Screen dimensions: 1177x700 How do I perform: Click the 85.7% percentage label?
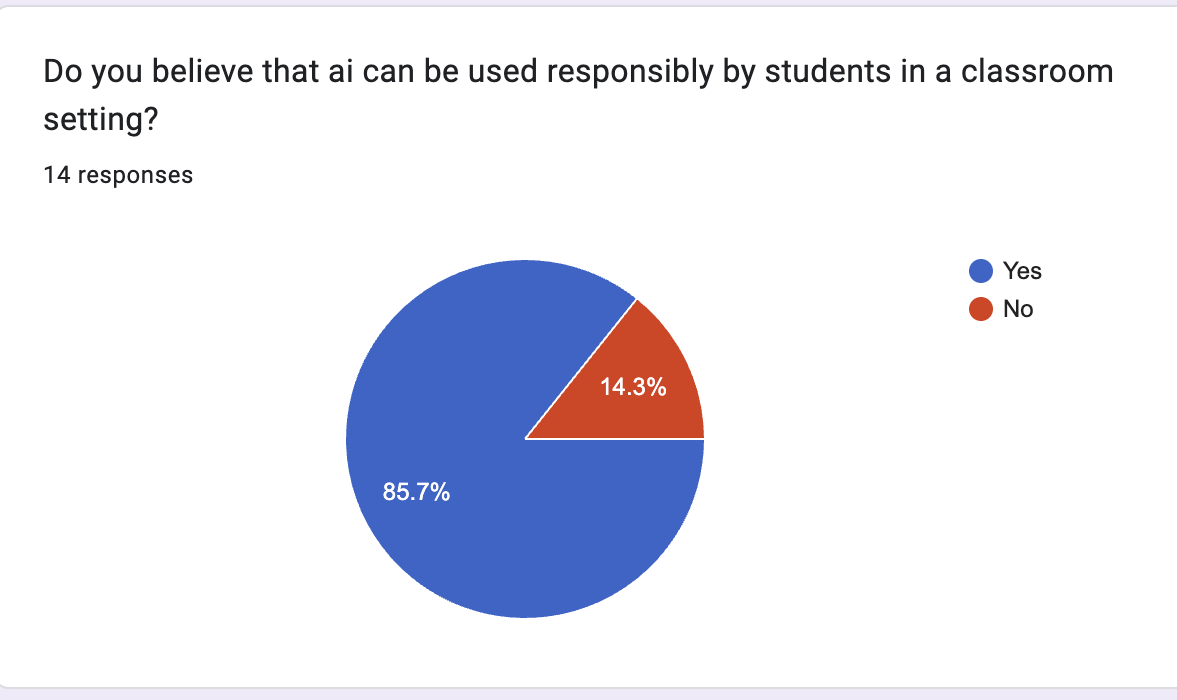tap(416, 492)
